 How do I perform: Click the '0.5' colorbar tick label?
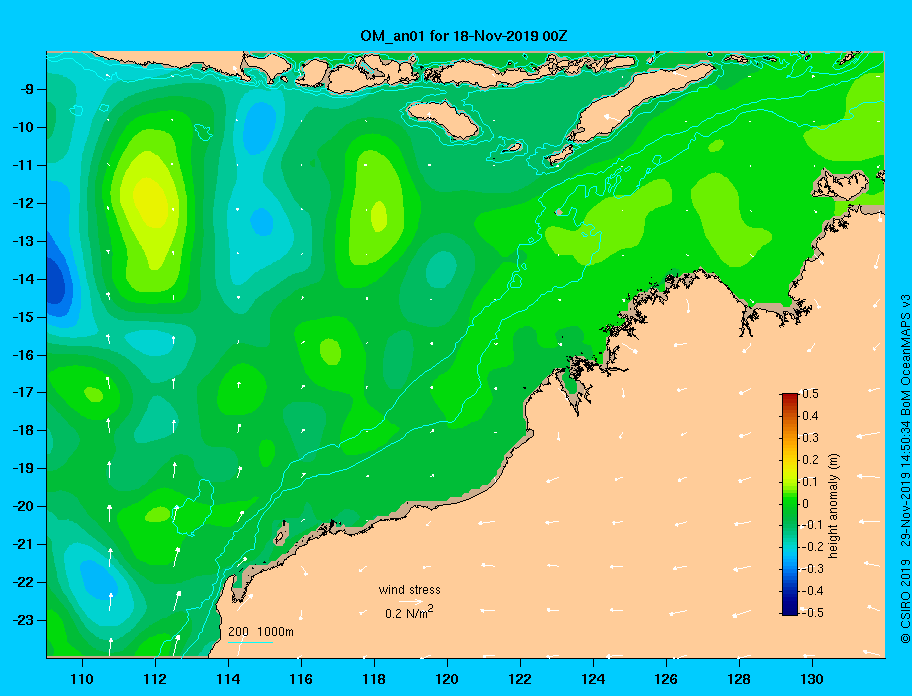click(x=810, y=394)
